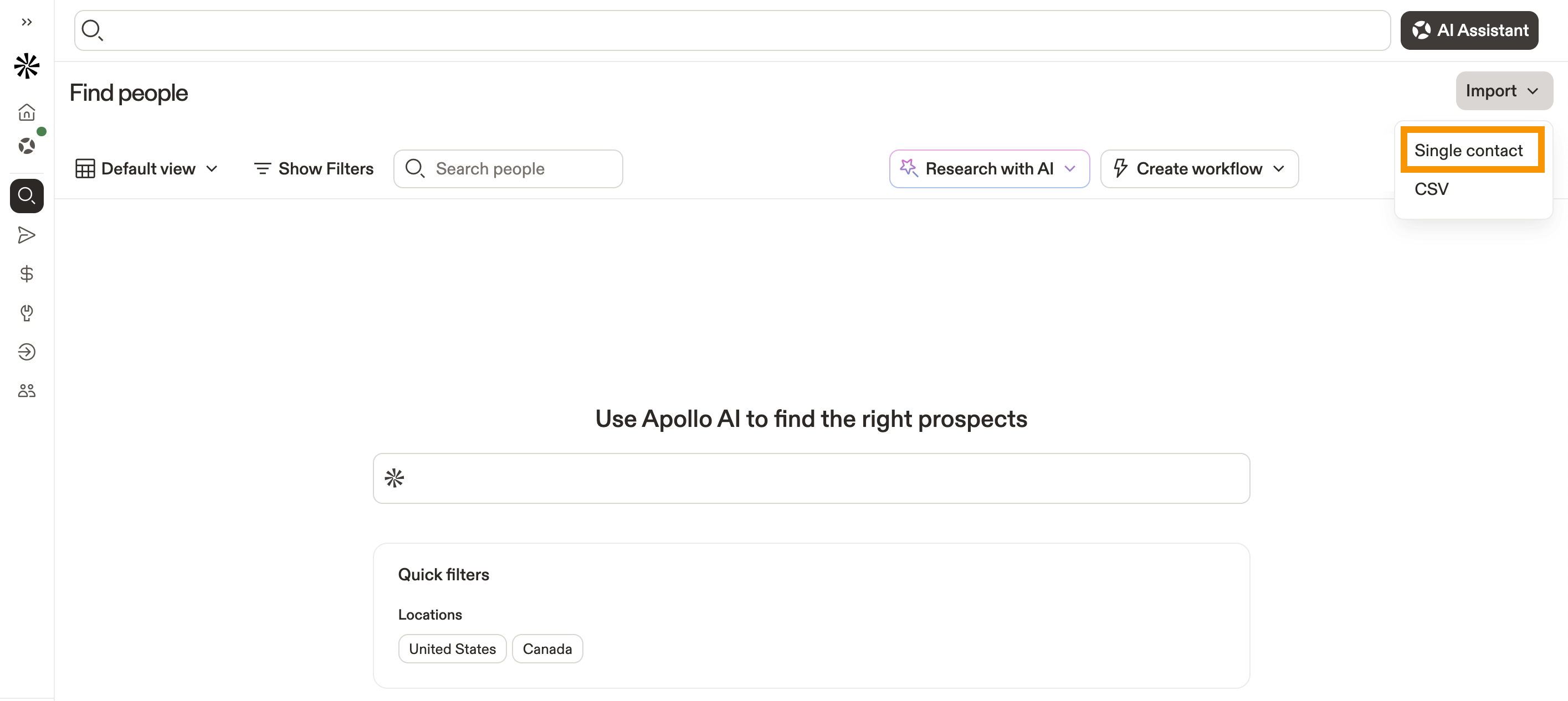Expand the collapsed sidebar with double chevron

[26, 23]
